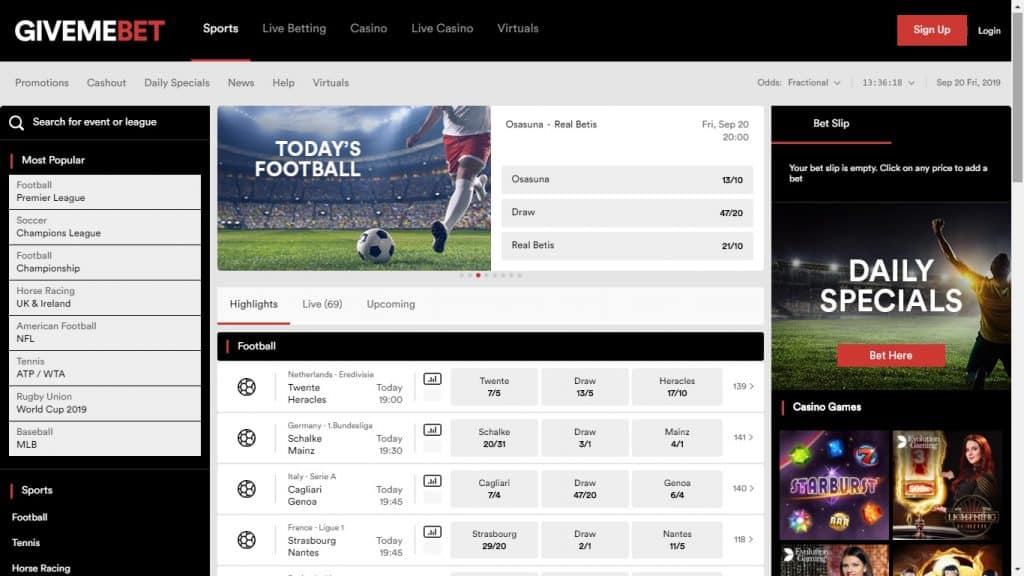Open stats icon for Strasbourg vs Nantes

tap(432, 532)
